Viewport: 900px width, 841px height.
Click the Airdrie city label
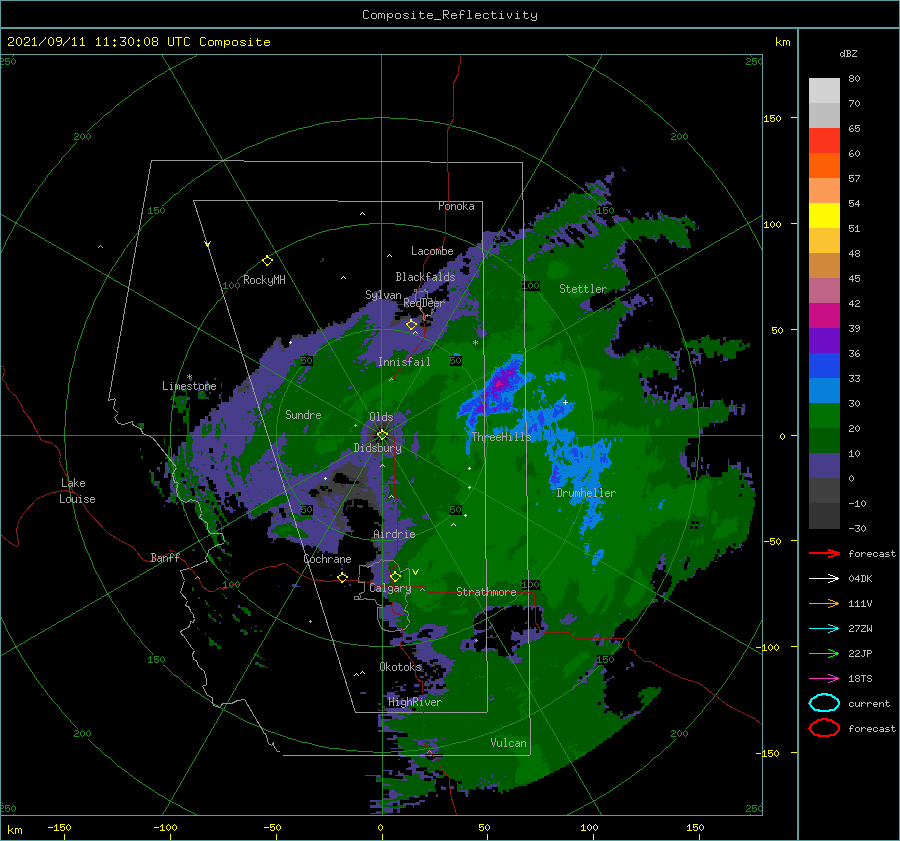(x=394, y=534)
